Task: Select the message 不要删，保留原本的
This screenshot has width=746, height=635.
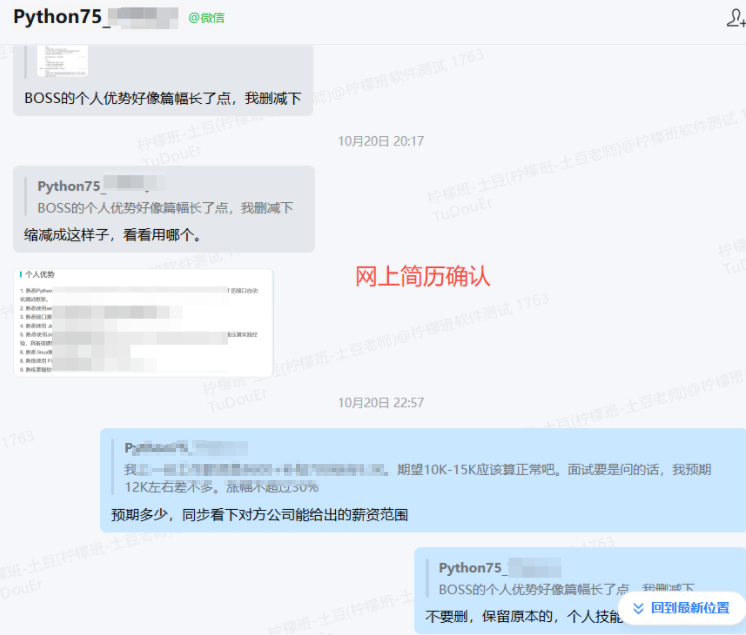Action: [520, 615]
